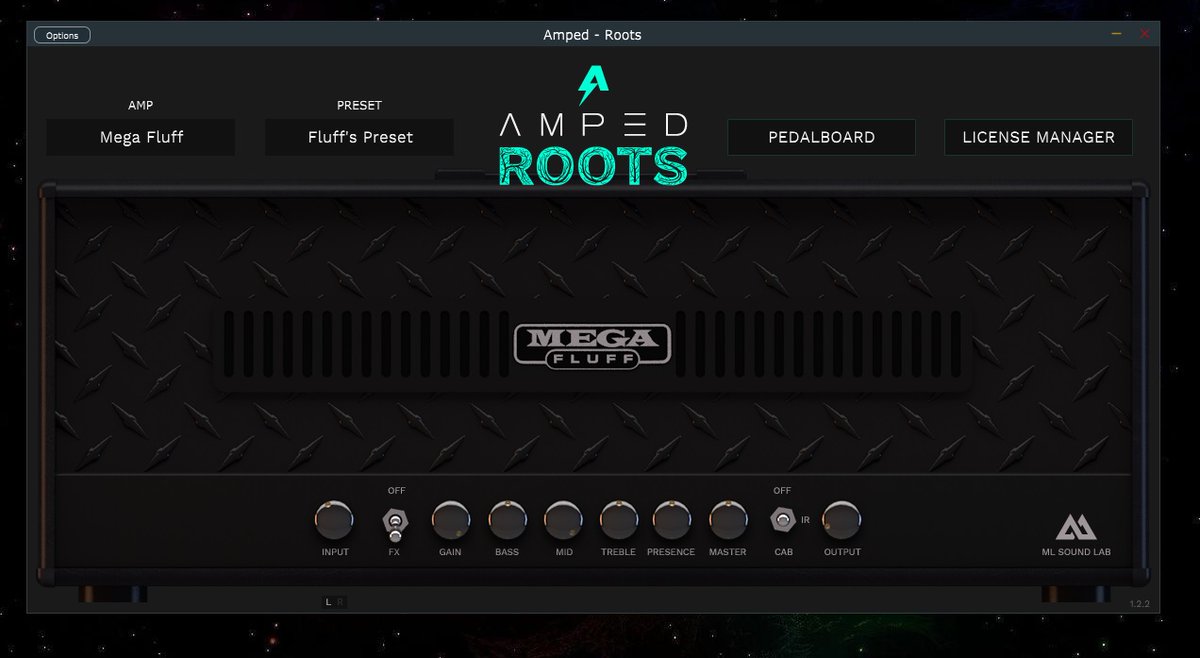Open the PRESET selector showing Fluff's Preset
The height and width of the screenshot is (658, 1200).
pos(360,137)
